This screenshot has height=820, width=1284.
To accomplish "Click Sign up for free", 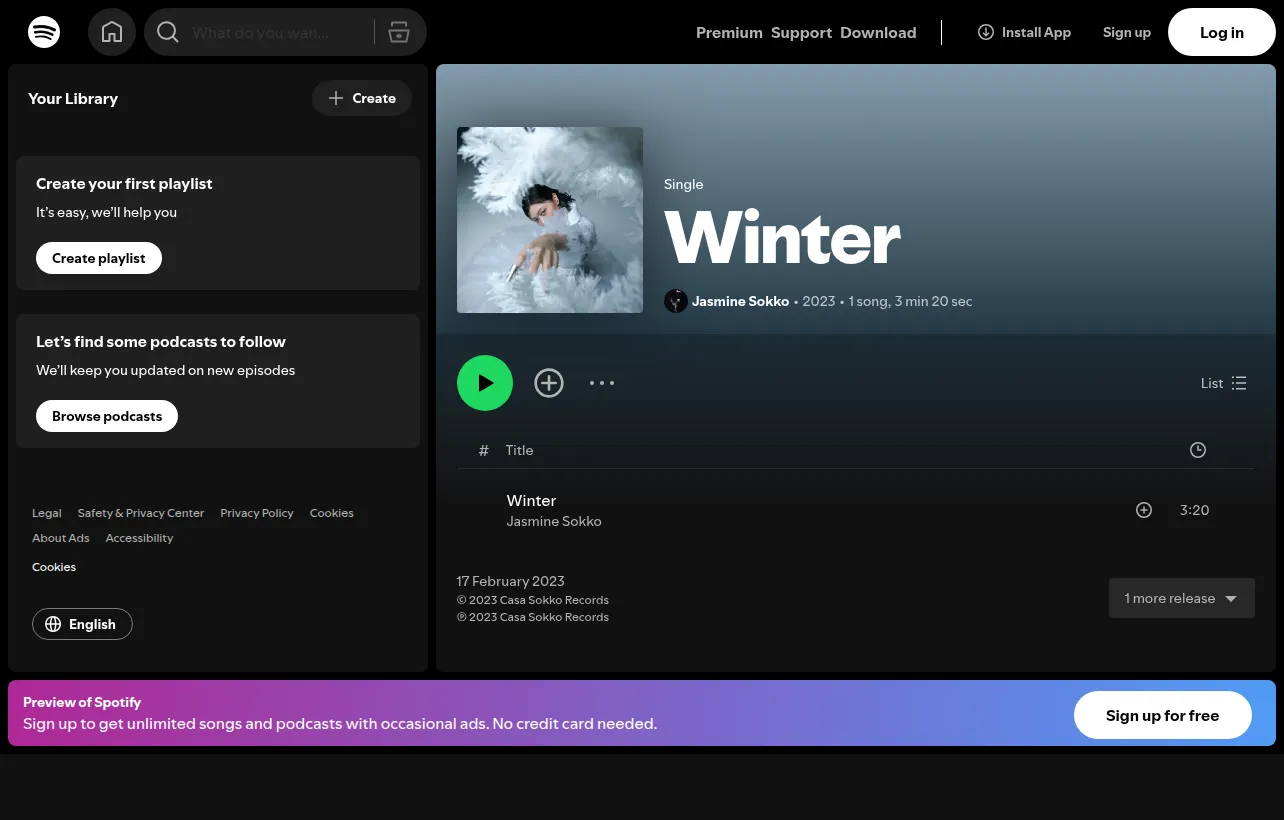I will point(1163,715).
